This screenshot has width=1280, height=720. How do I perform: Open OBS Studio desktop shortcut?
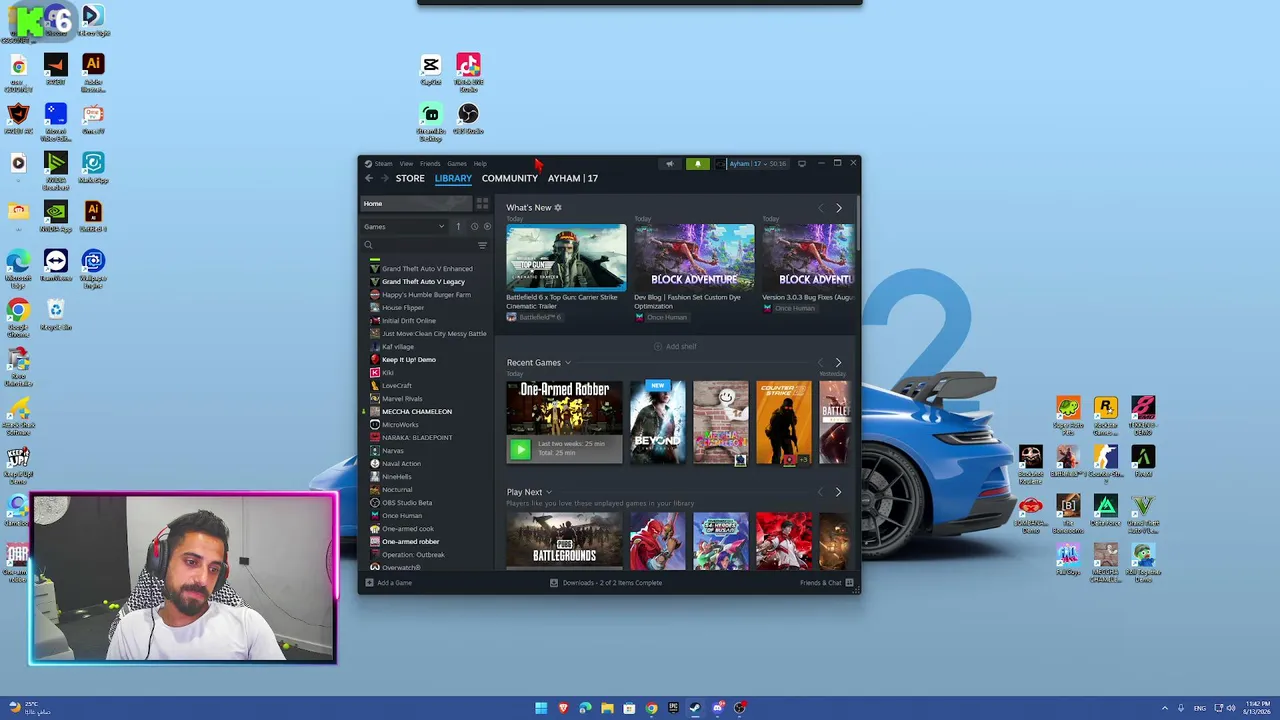pyautogui.click(x=468, y=119)
